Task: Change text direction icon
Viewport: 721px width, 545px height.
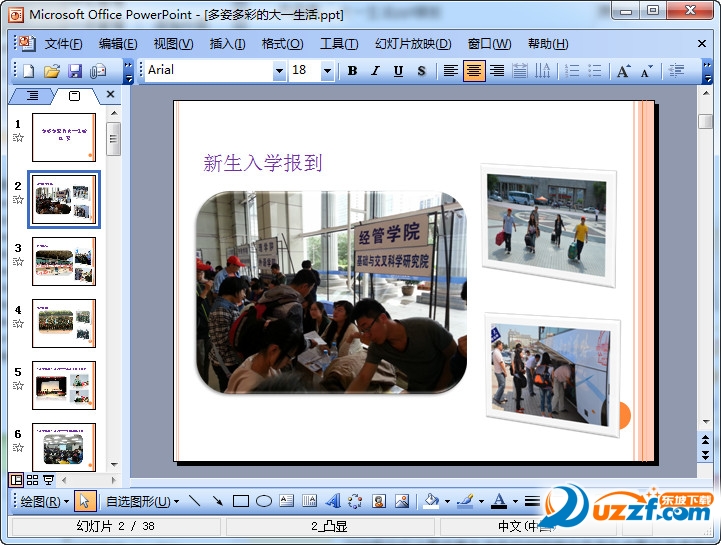Action: (543, 71)
